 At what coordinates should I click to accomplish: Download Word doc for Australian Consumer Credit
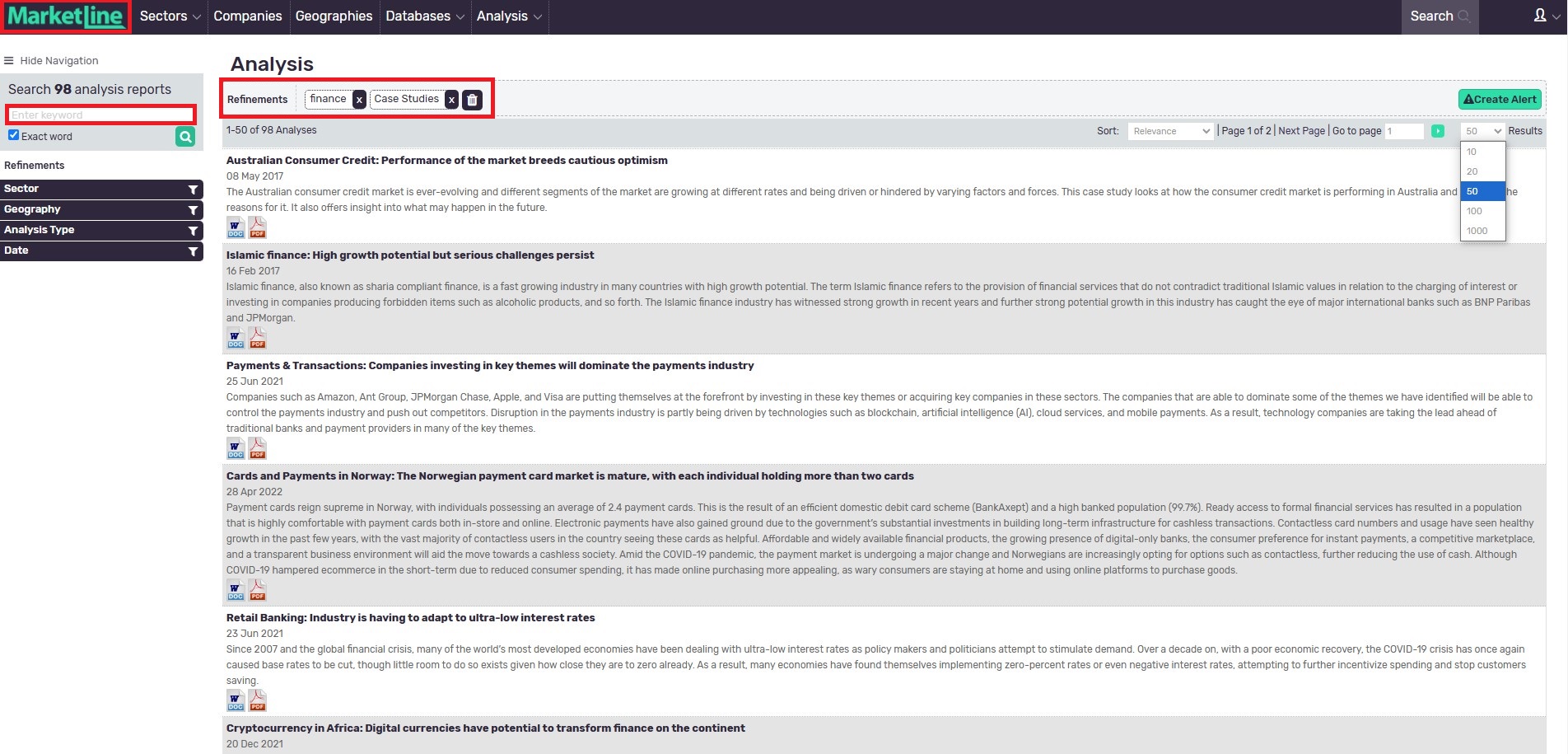click(x=236, y=227)
